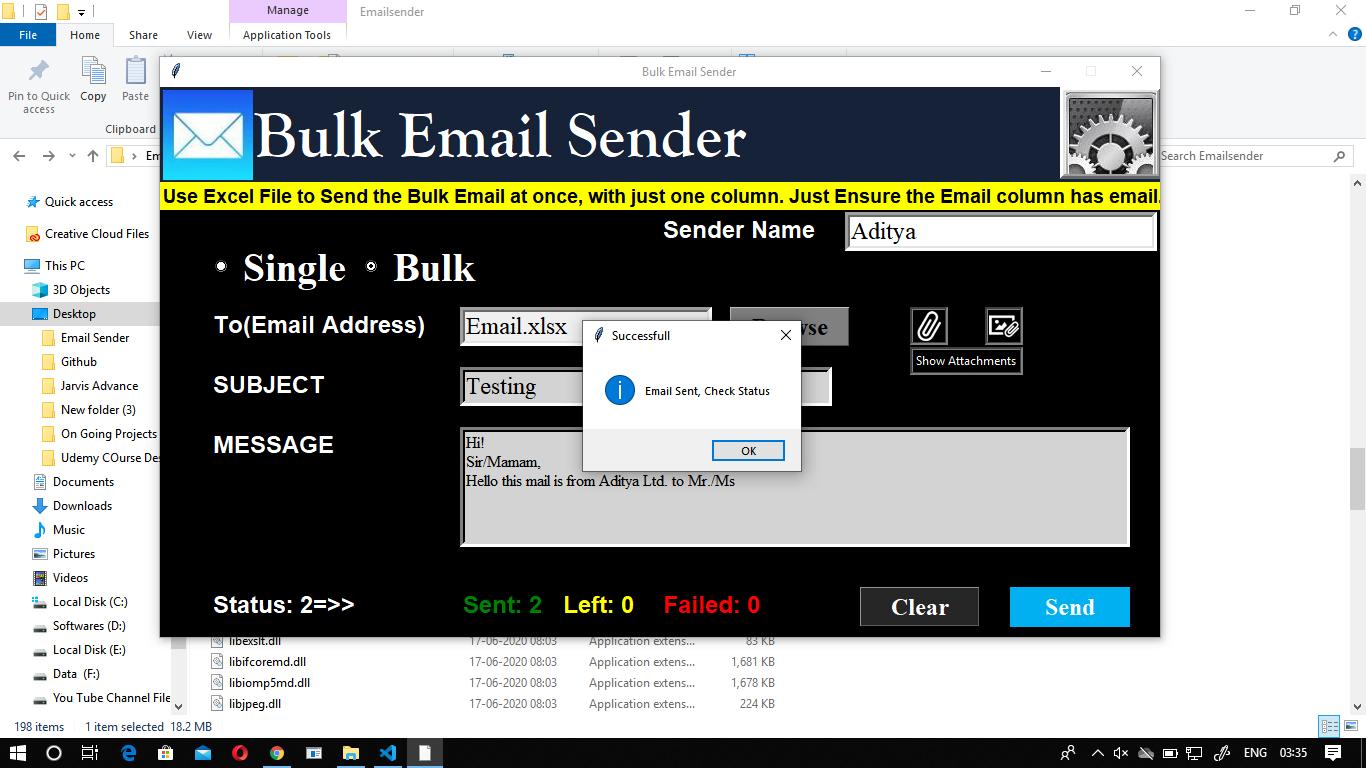Open Visual Studio Code from the taskbar
The height and width of the screenshot is (768, 1366).
[x=388, y=753]
